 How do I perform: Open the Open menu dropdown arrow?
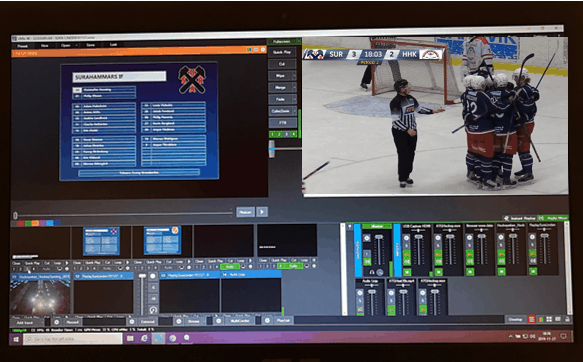(x=76, y=45)
